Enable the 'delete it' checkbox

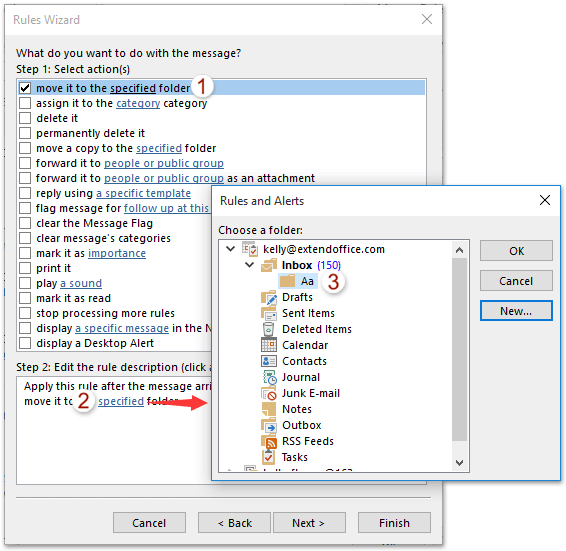click(x=25, y=118)
